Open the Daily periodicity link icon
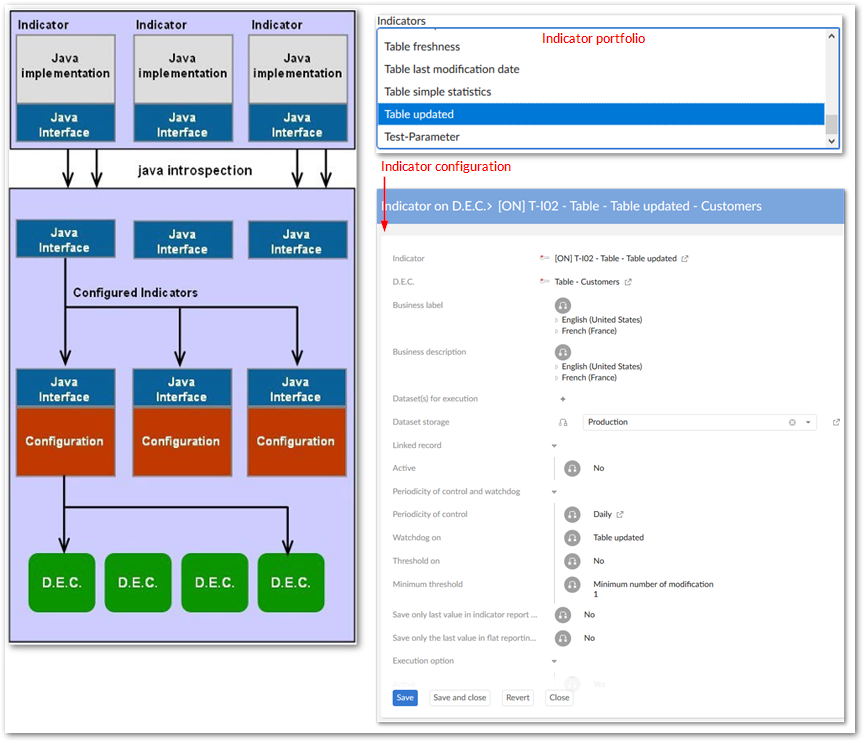 (x=620, y=515)
